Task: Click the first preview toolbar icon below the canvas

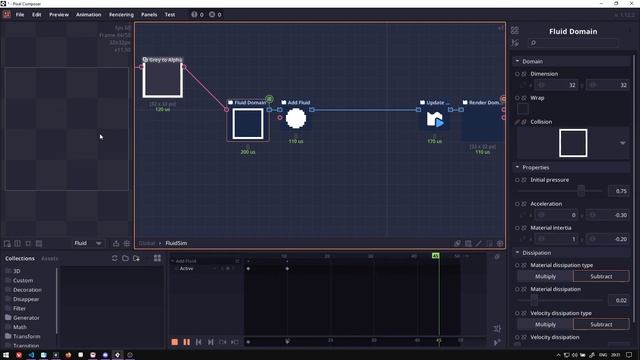Action: pyautogui.click(x=7, y=244)
